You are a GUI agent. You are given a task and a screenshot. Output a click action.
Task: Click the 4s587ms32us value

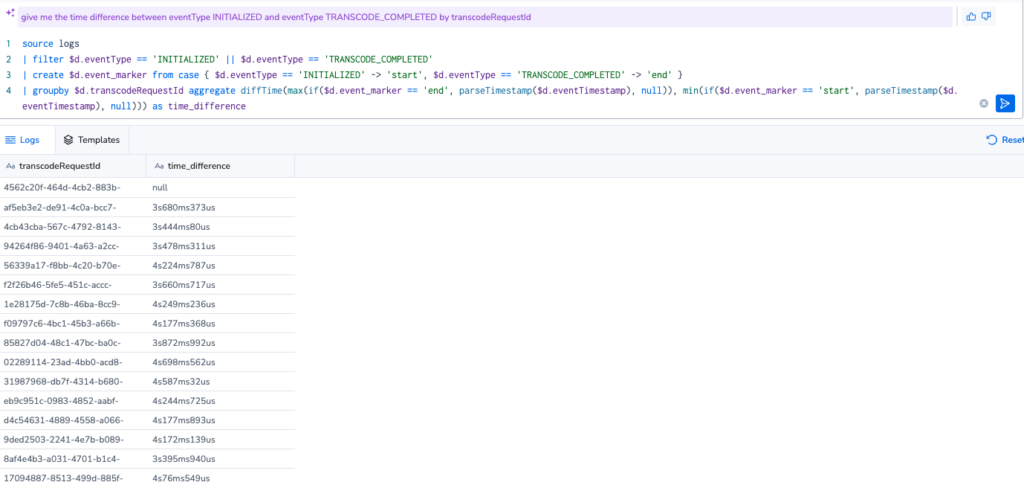[182, 381]
